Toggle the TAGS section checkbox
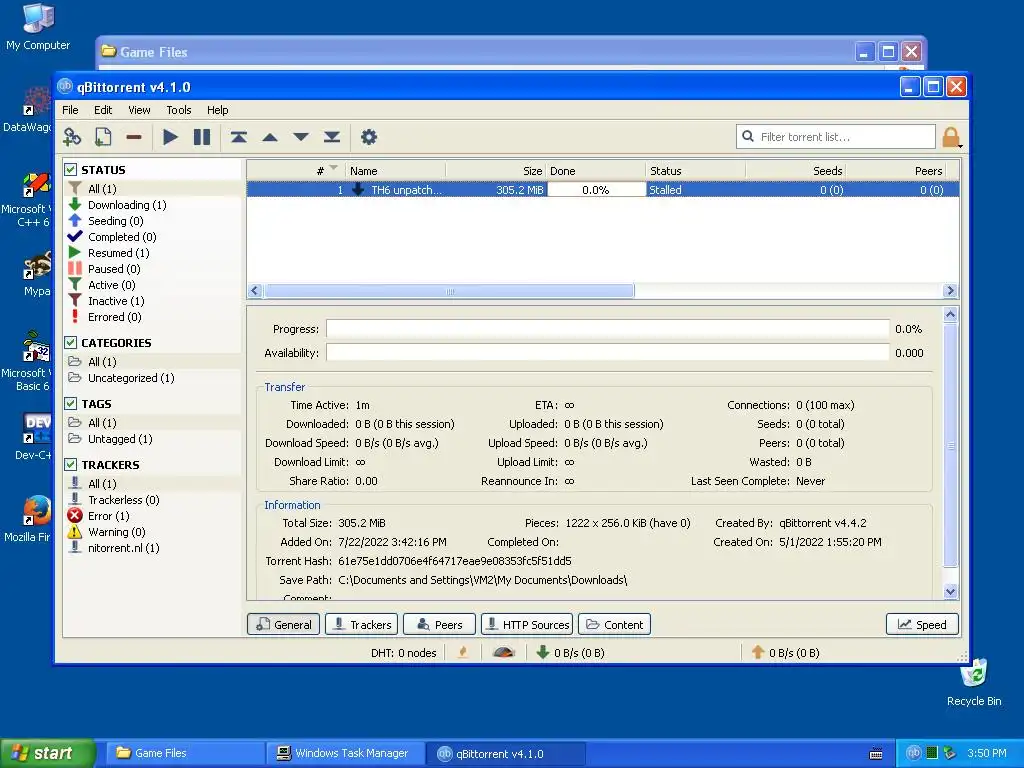The image size is (1024, 768). tap(71, 404)
